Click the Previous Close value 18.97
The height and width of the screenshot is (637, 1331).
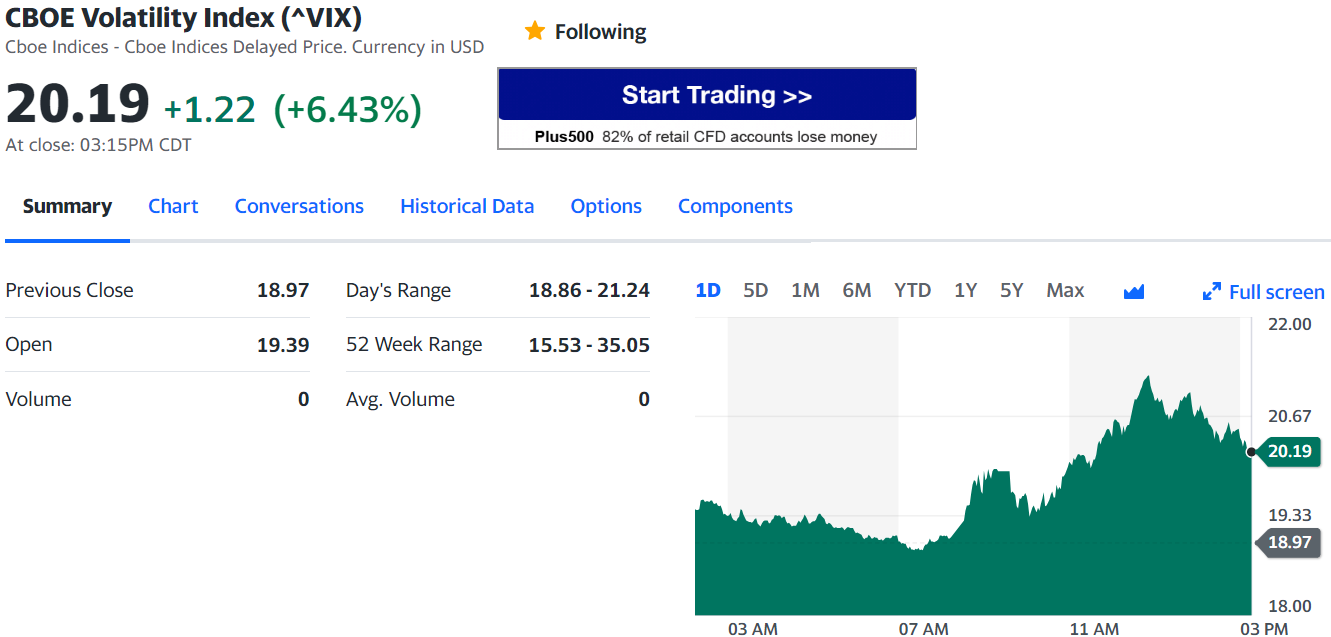(283, 290)
